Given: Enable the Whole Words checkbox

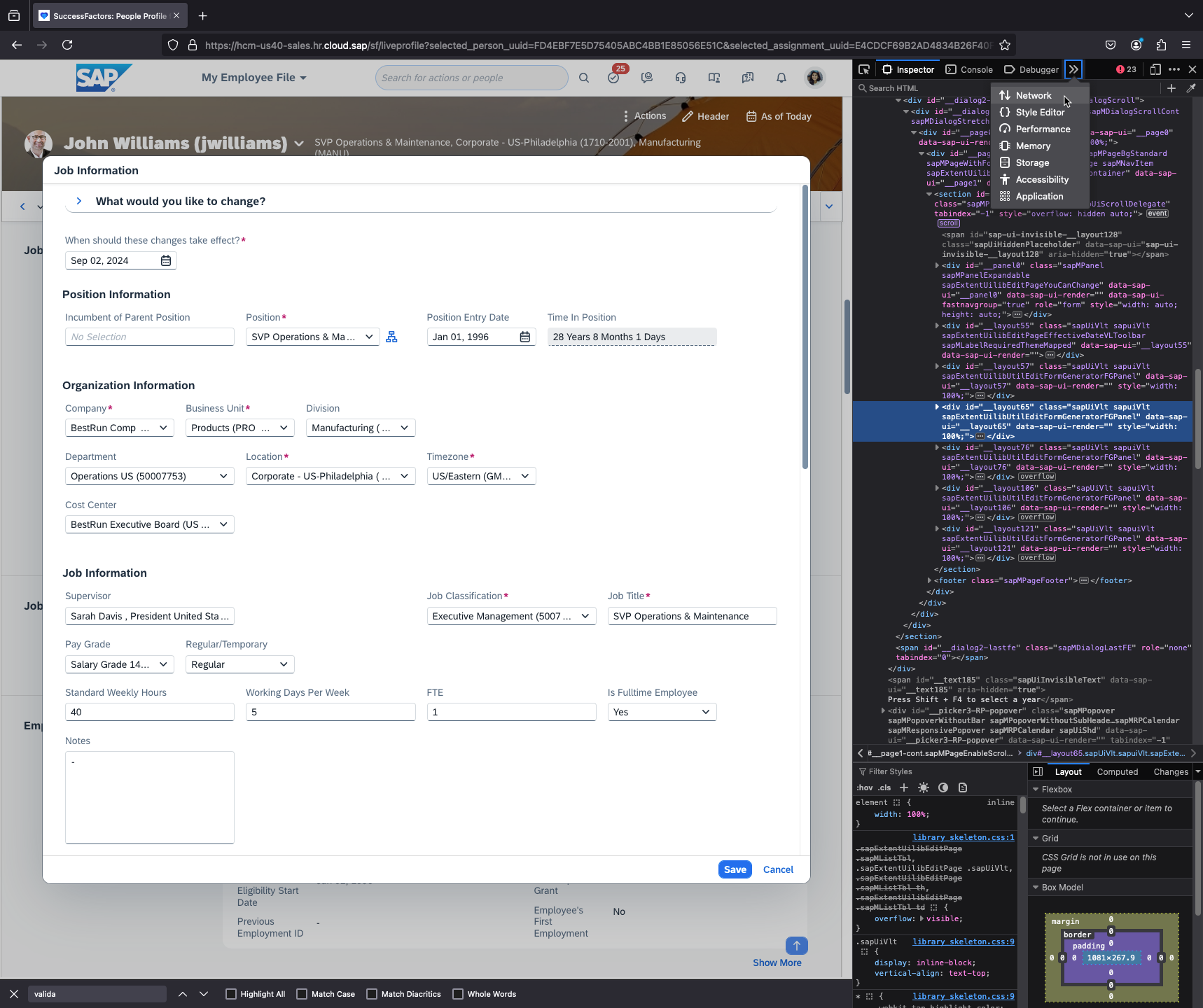Looking at the screenshot, I should tap(458, 994).
